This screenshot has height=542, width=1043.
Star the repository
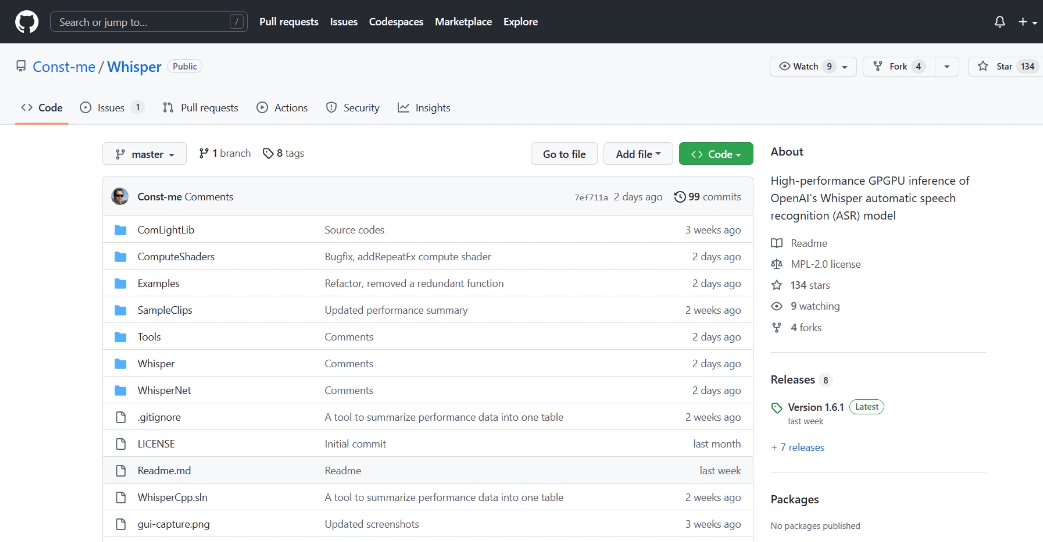pyautogui.click(x=1004, y=67)
